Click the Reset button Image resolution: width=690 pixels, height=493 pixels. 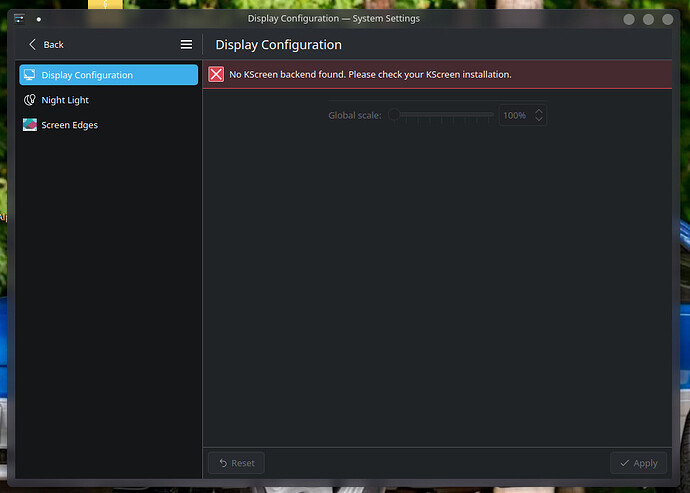236,463
